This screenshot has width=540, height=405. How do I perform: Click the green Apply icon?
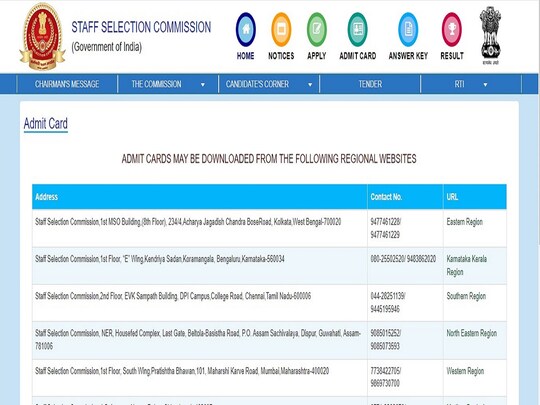316,29
